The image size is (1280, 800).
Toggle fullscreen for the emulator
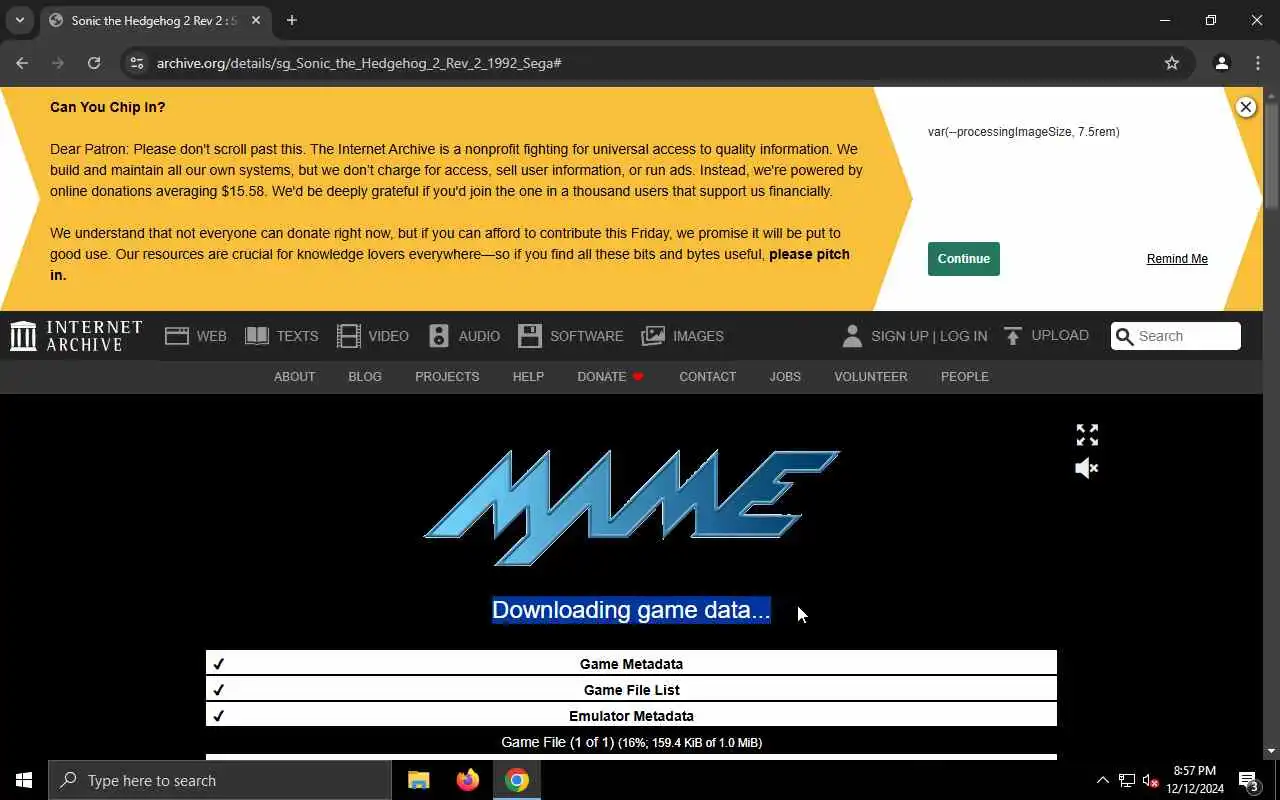tap(1087, 435)
